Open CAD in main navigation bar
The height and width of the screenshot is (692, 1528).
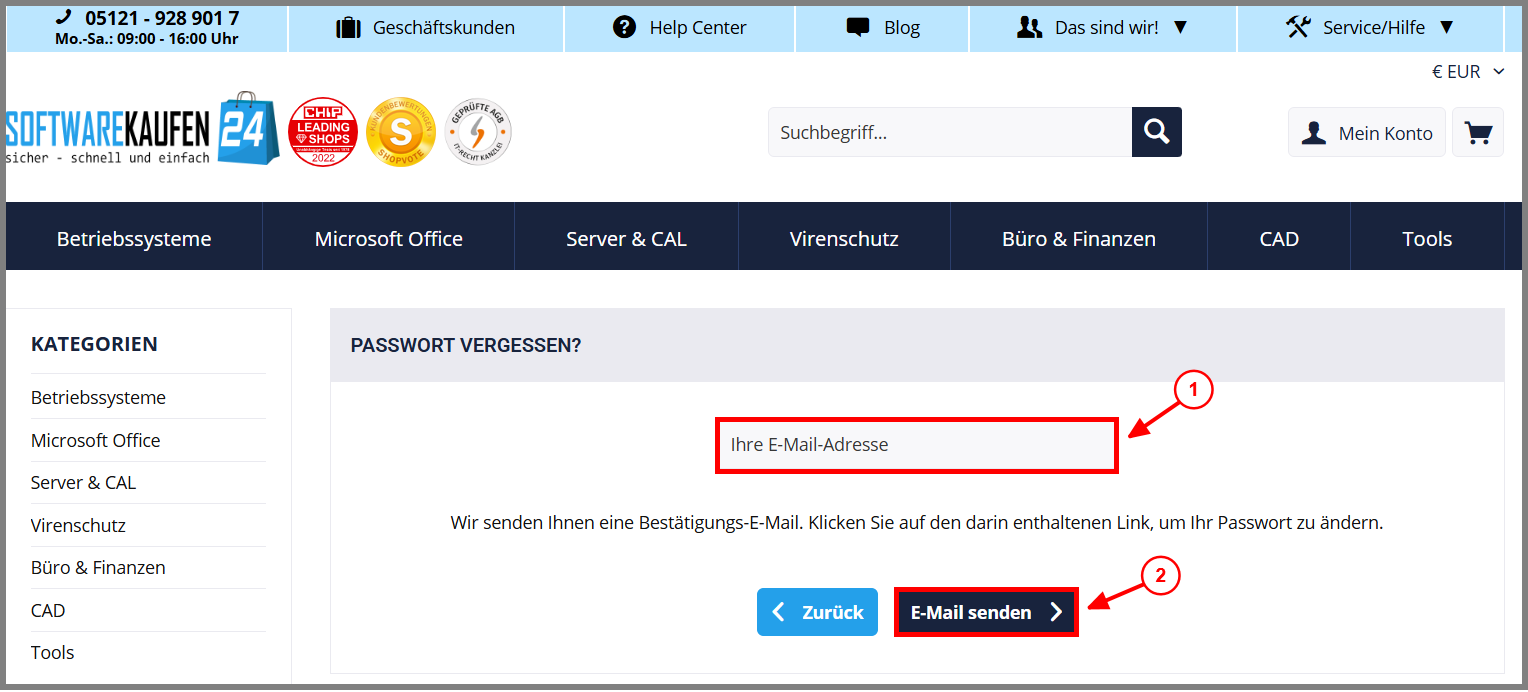click(1279, 239)
